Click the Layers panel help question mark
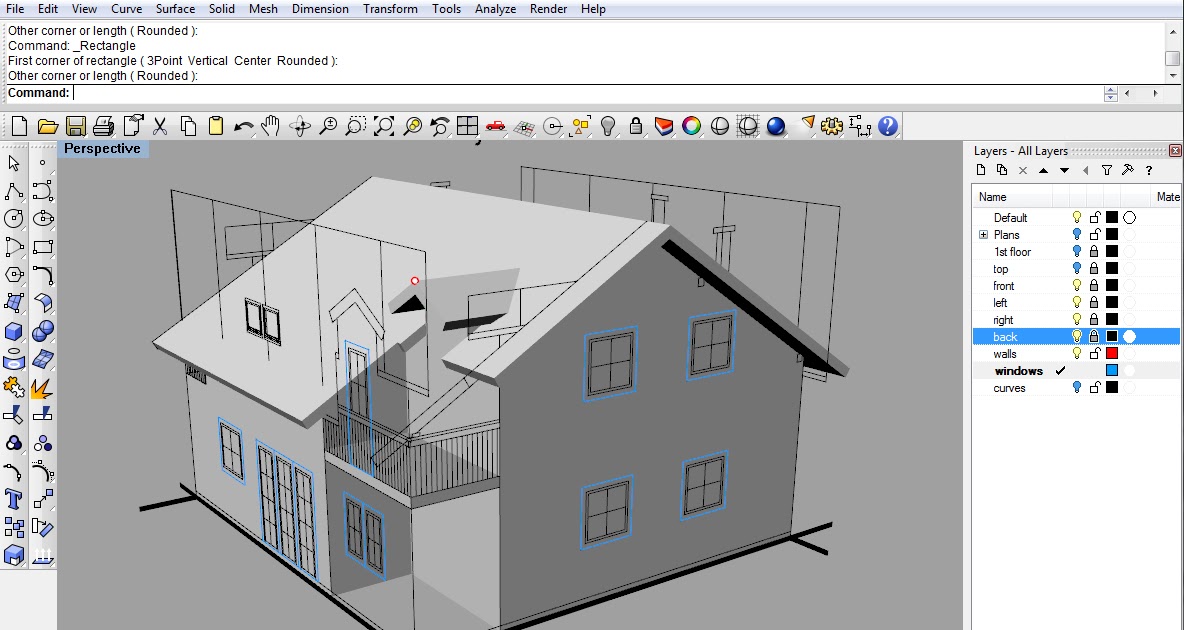This screenshot has height=630, width=1184. (x=1149, y=171)
